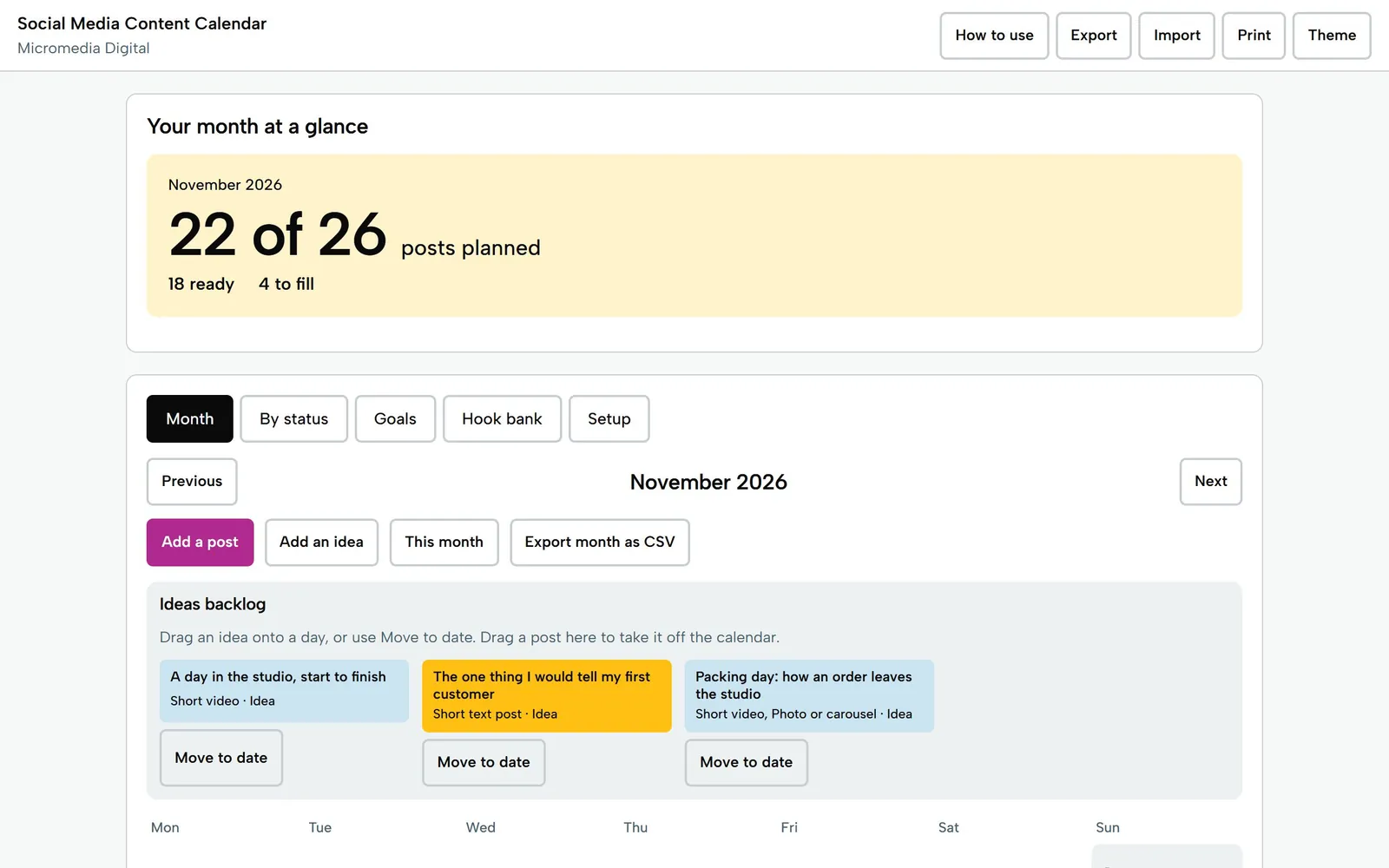Click the 'Wed' column header

[x=481, y=827]
